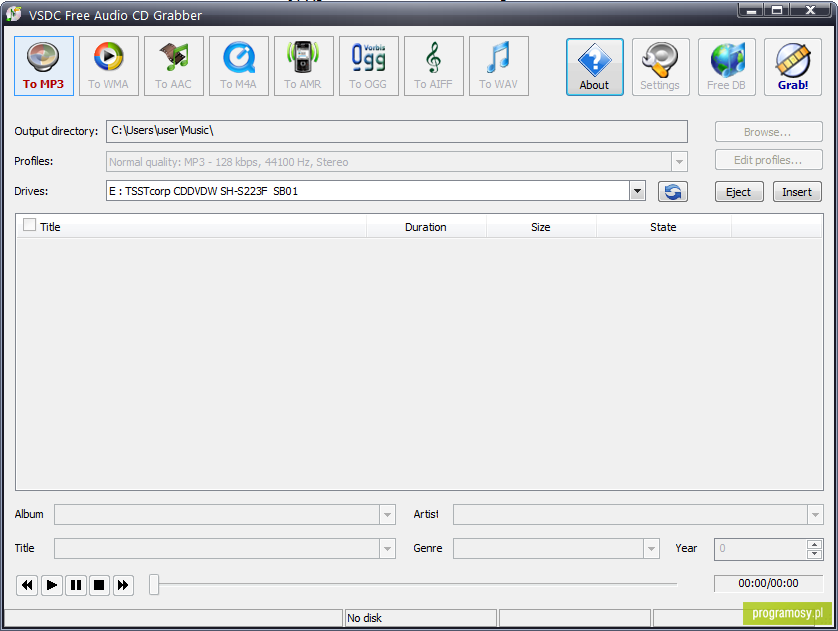Pick the To AAC format icon
Viewport: 838px width, 631px height.
tap(174, 66)
